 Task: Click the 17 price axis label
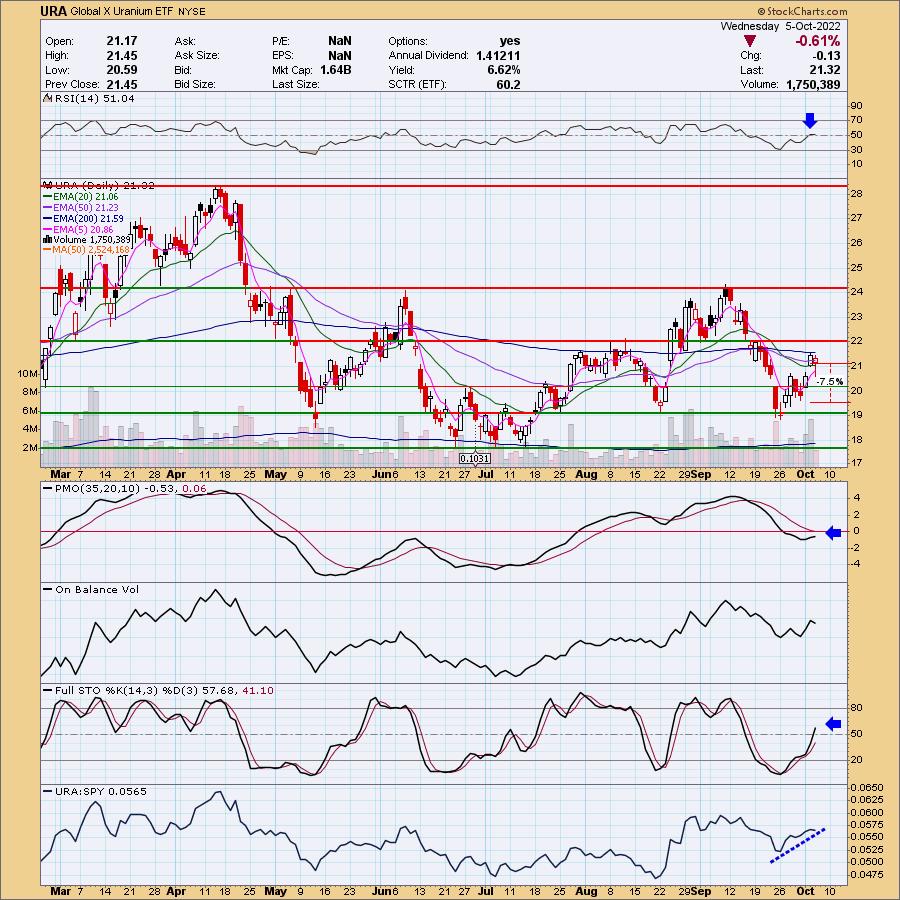[x=856, y=463]
